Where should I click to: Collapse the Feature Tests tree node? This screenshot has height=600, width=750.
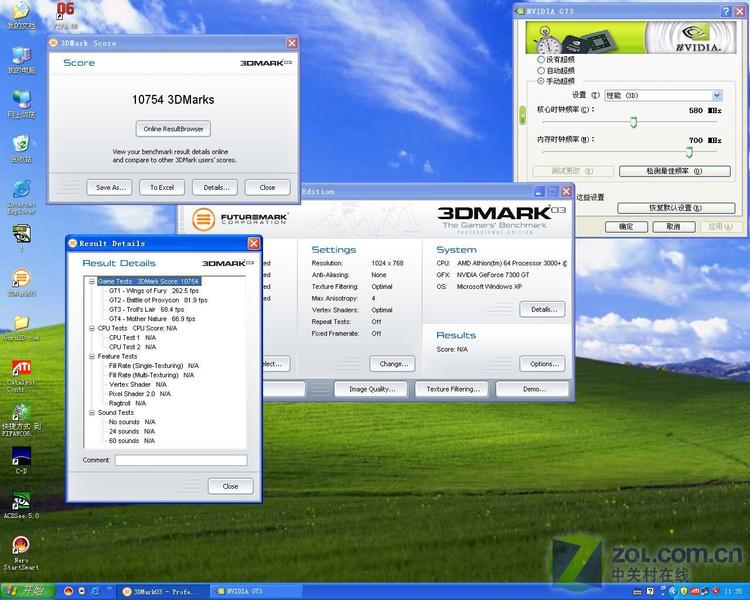click(x=91, y=356)
